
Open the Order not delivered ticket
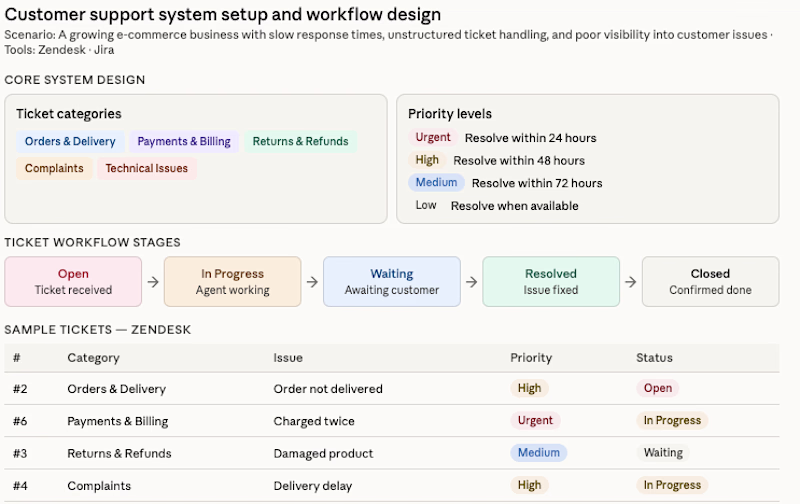click(x=328, y=389)
